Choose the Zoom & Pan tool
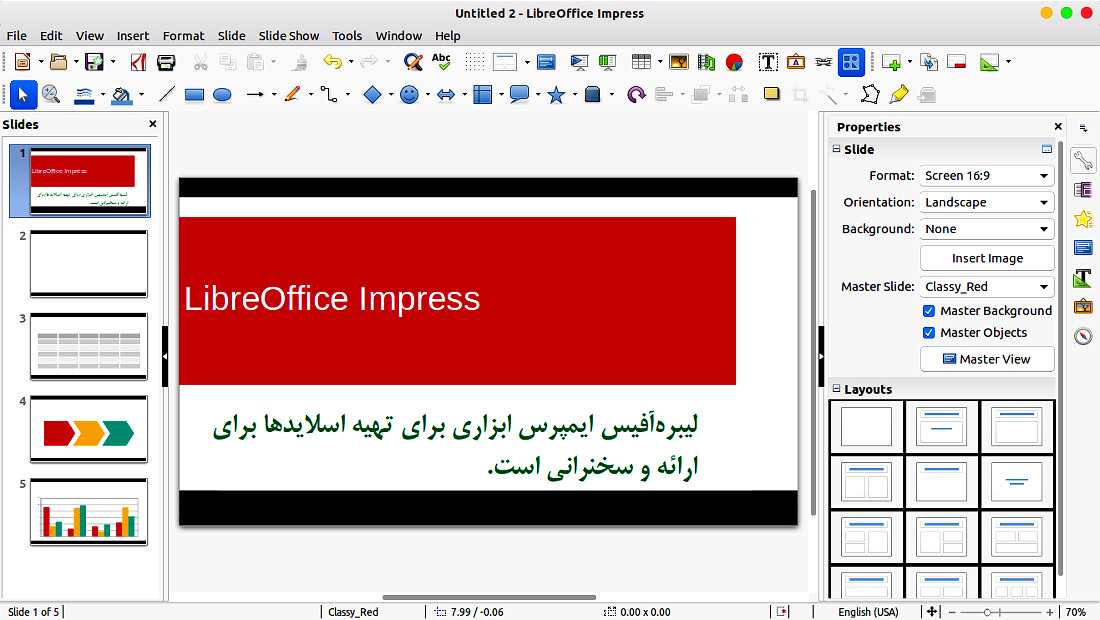The image size is (1100, 620). [x=51, y=94]
